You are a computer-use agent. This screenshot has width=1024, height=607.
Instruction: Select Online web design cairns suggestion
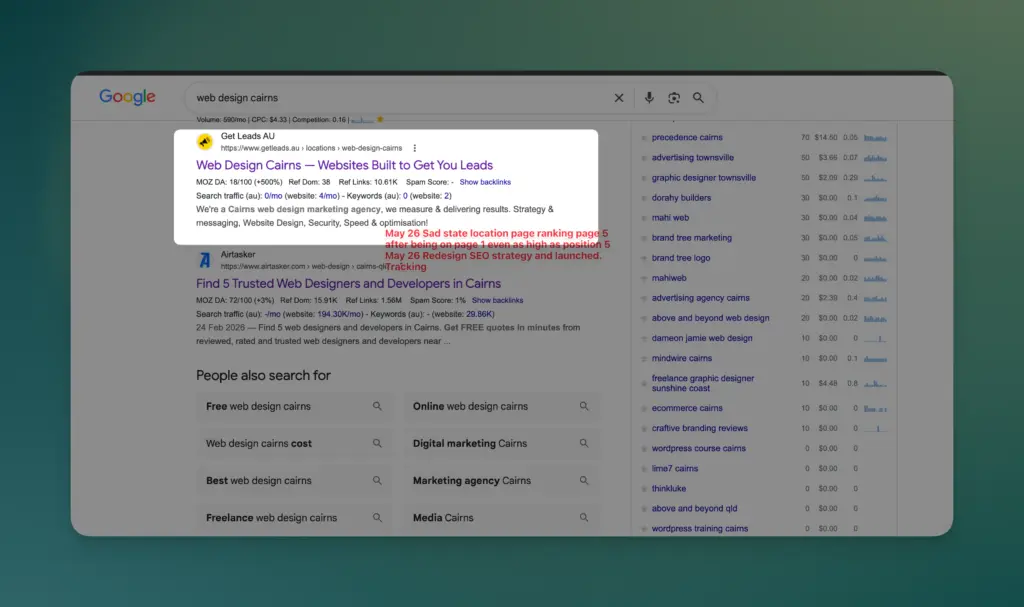(502, 406)
